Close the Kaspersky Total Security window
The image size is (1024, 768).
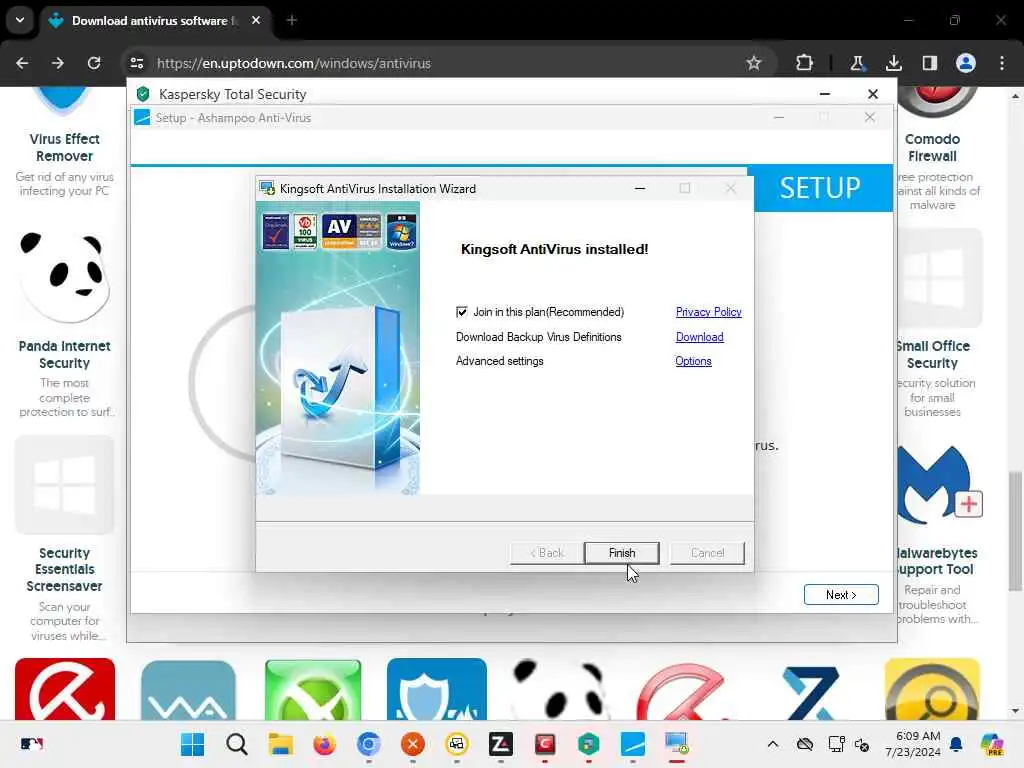click(872, 94)
